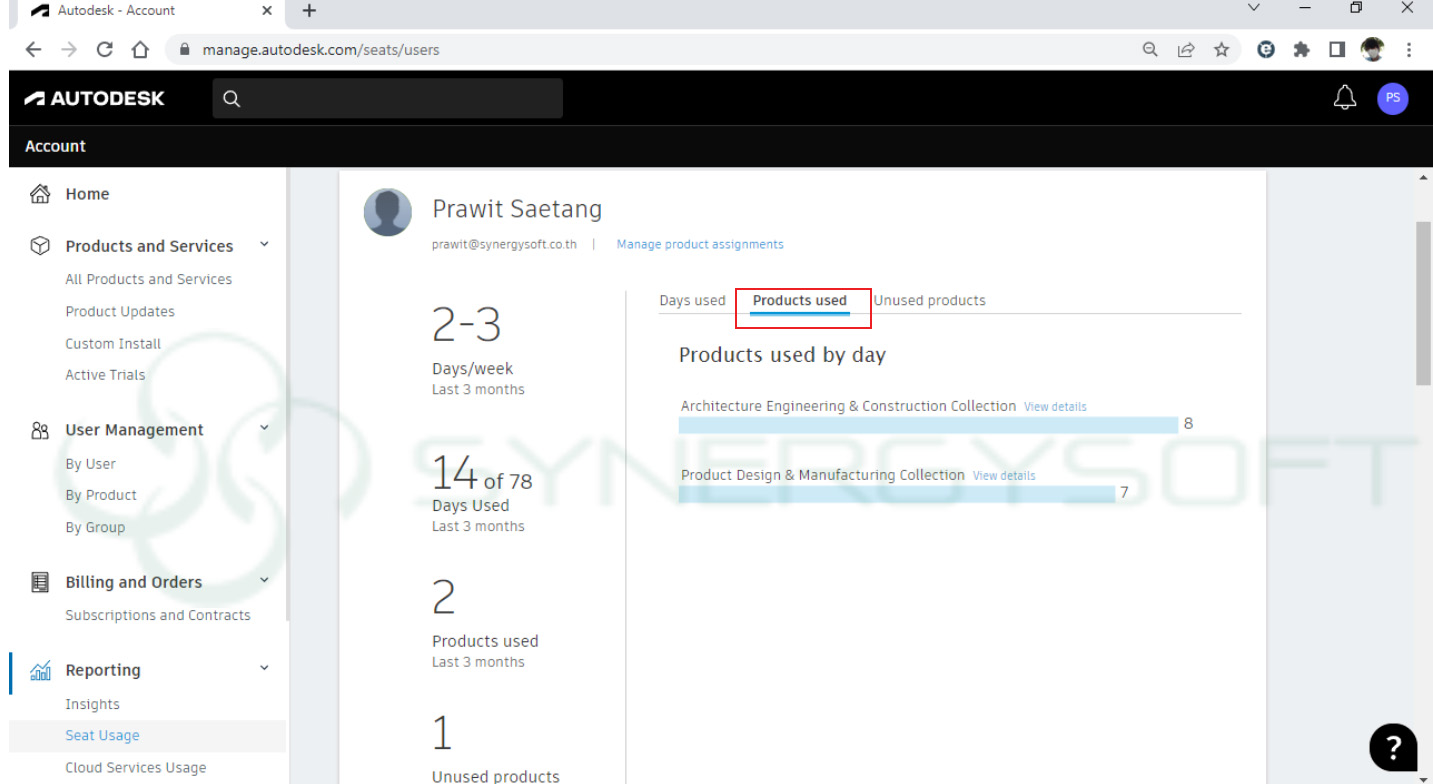Click the Manage product assignments link
1433x784 pixels.
700,244
